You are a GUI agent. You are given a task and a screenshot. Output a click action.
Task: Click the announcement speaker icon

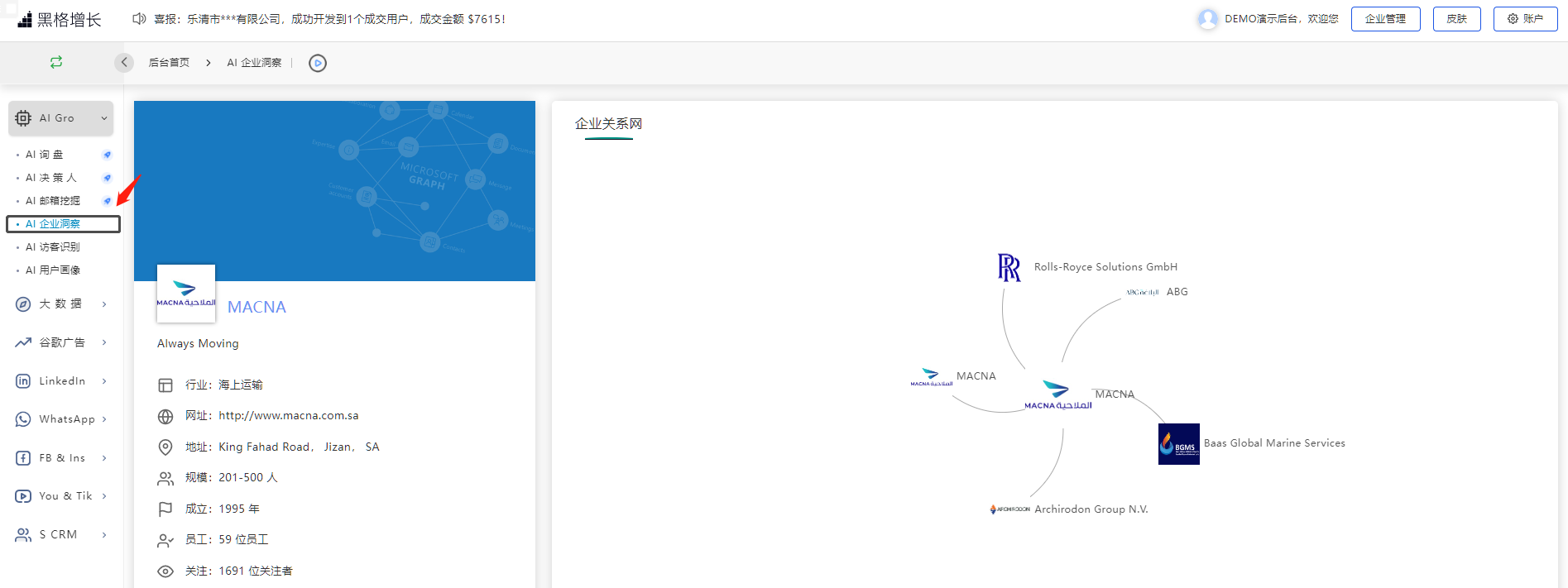click(139, 18)
